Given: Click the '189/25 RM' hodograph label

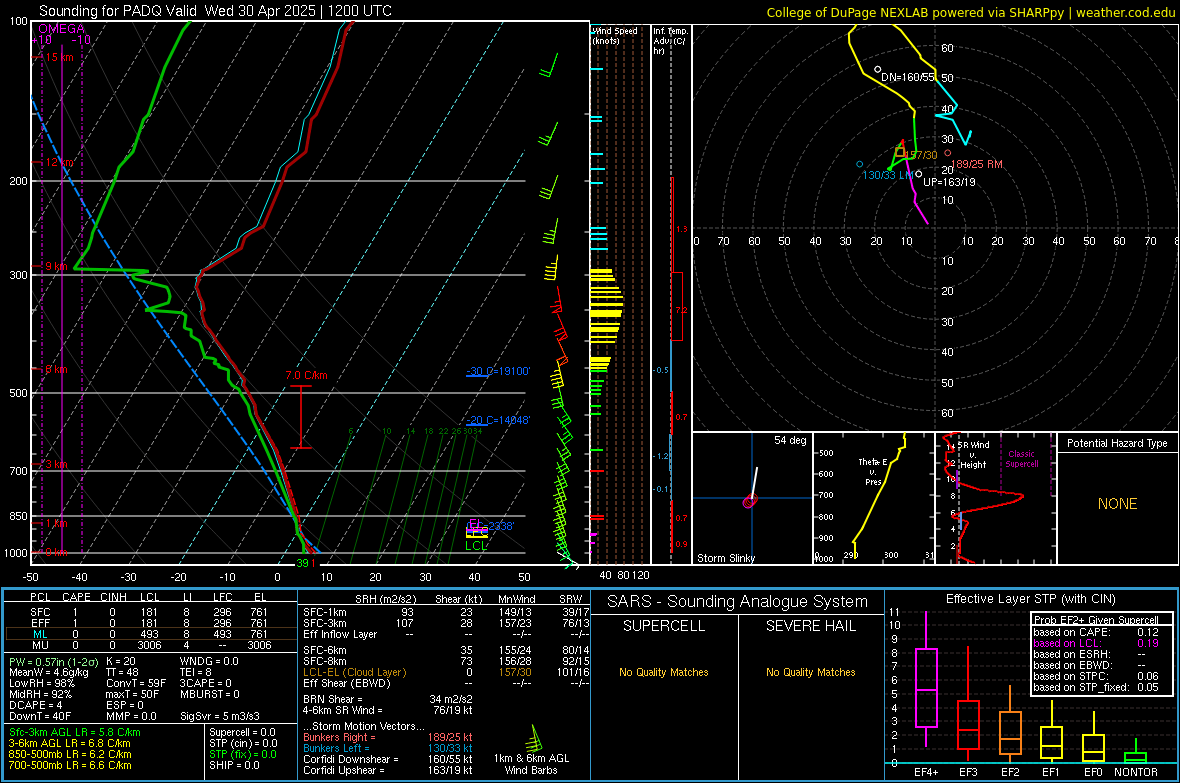Looking at the screenshot, I should tap(977, 164).
